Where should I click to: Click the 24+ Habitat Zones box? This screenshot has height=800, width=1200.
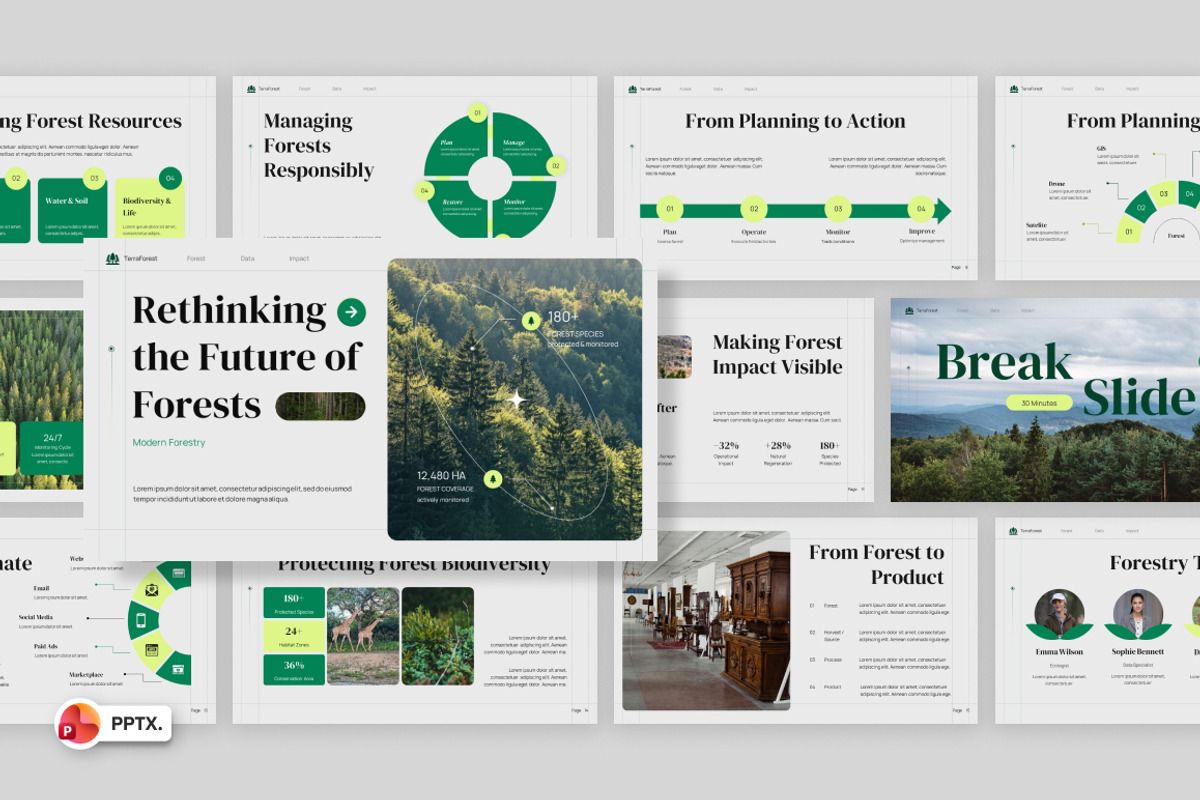click(x=294, y=636)
